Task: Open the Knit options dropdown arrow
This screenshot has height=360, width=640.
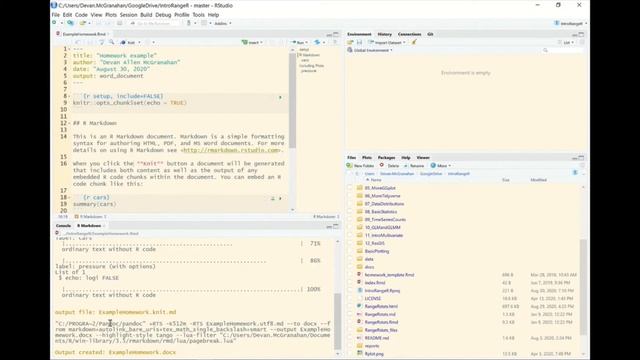Action: coord(139,42)
